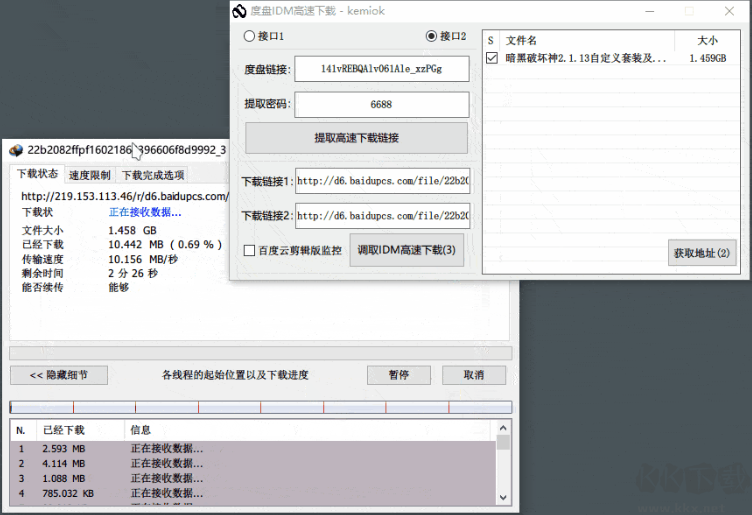
Task: Click the thread list scroll down arrow
Action: pyautogui.click(x=503, y=498)
